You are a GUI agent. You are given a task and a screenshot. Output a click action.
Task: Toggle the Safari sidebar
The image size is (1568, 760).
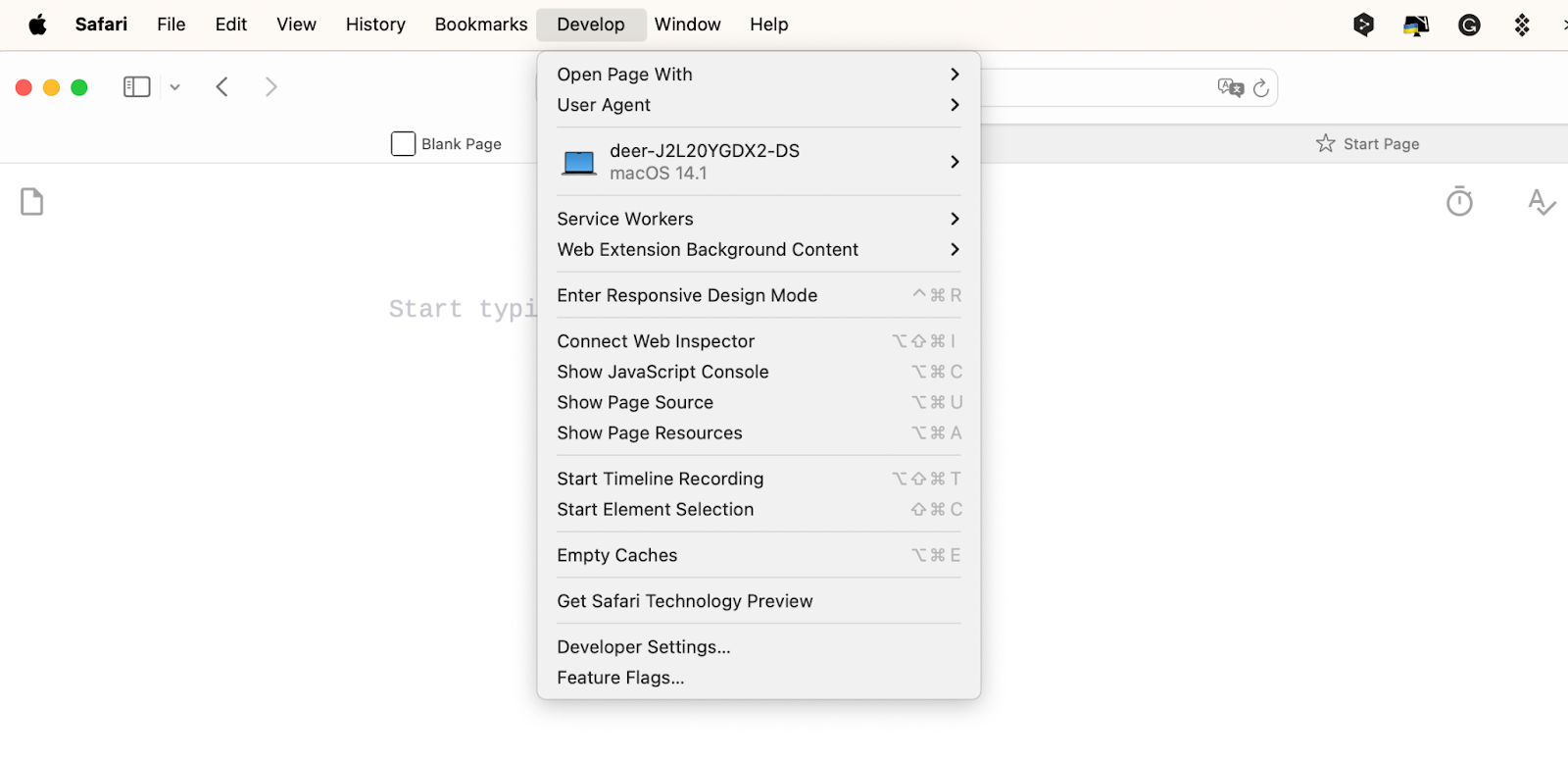tap(136, 87)
